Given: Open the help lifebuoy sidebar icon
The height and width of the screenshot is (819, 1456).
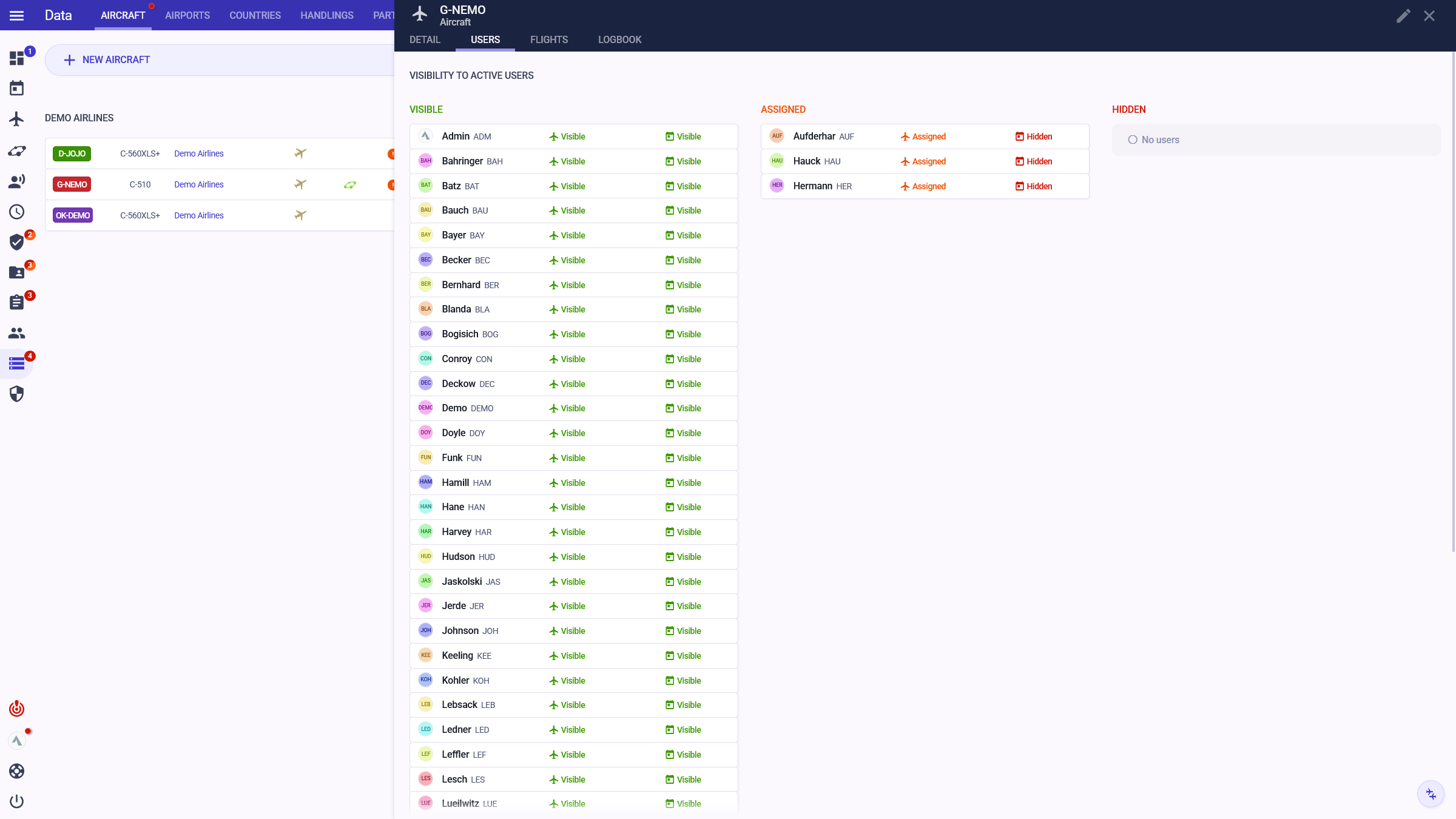Looking at the screenshot, I should (x=17, y=771).
